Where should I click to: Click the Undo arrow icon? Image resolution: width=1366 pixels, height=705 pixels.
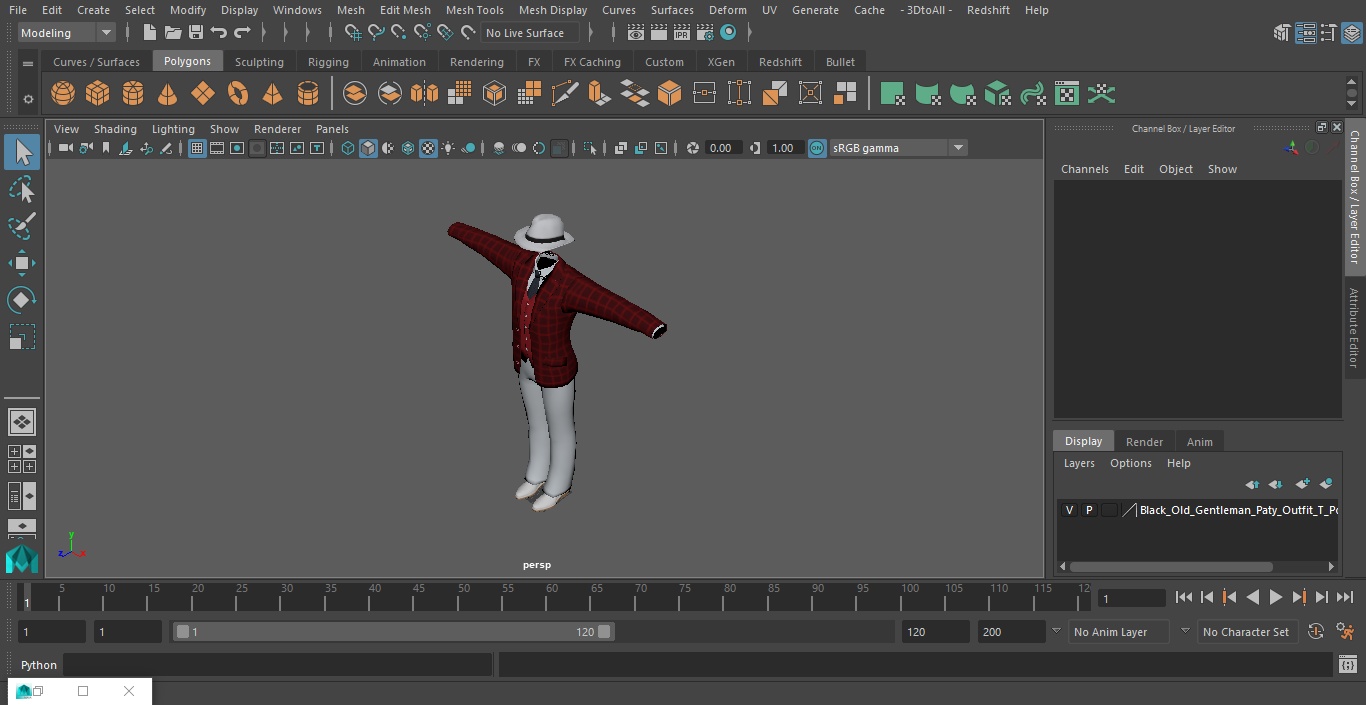point(219,33)
